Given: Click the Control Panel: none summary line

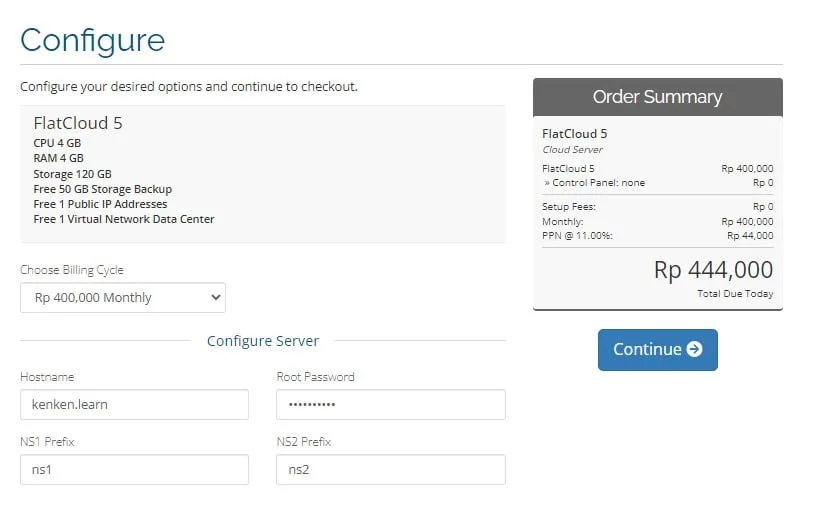Looking at the screenshot, I should pyautogui.click(x=594, y=183).
